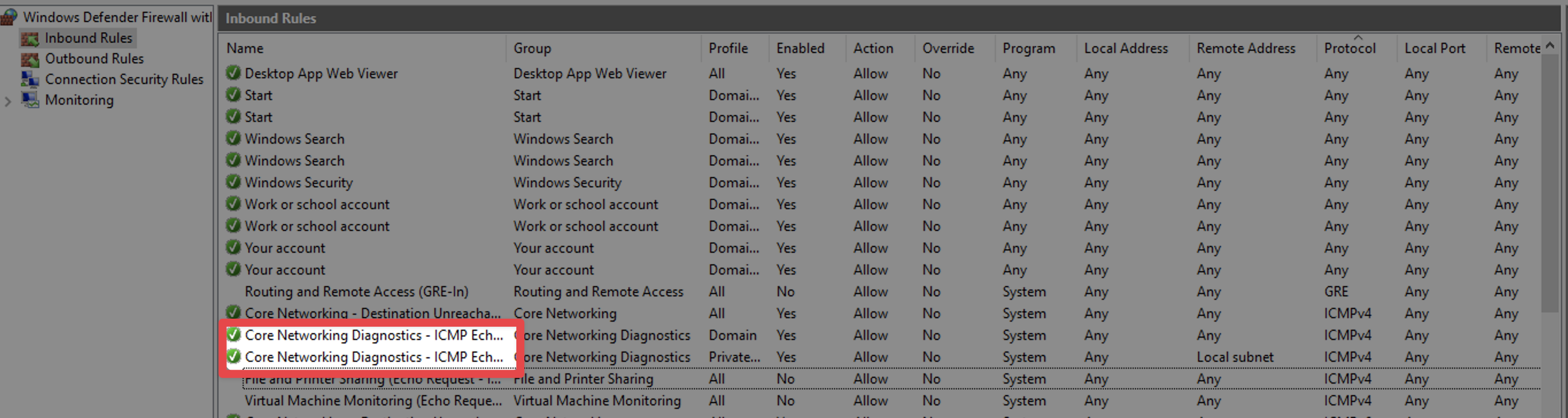
Task: Click the Connection Security Rules icon
Action: [30, 79]
